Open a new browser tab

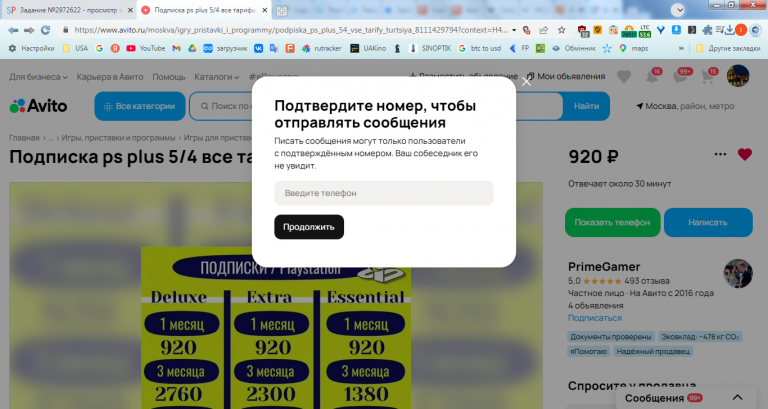(x=282, y=10)
